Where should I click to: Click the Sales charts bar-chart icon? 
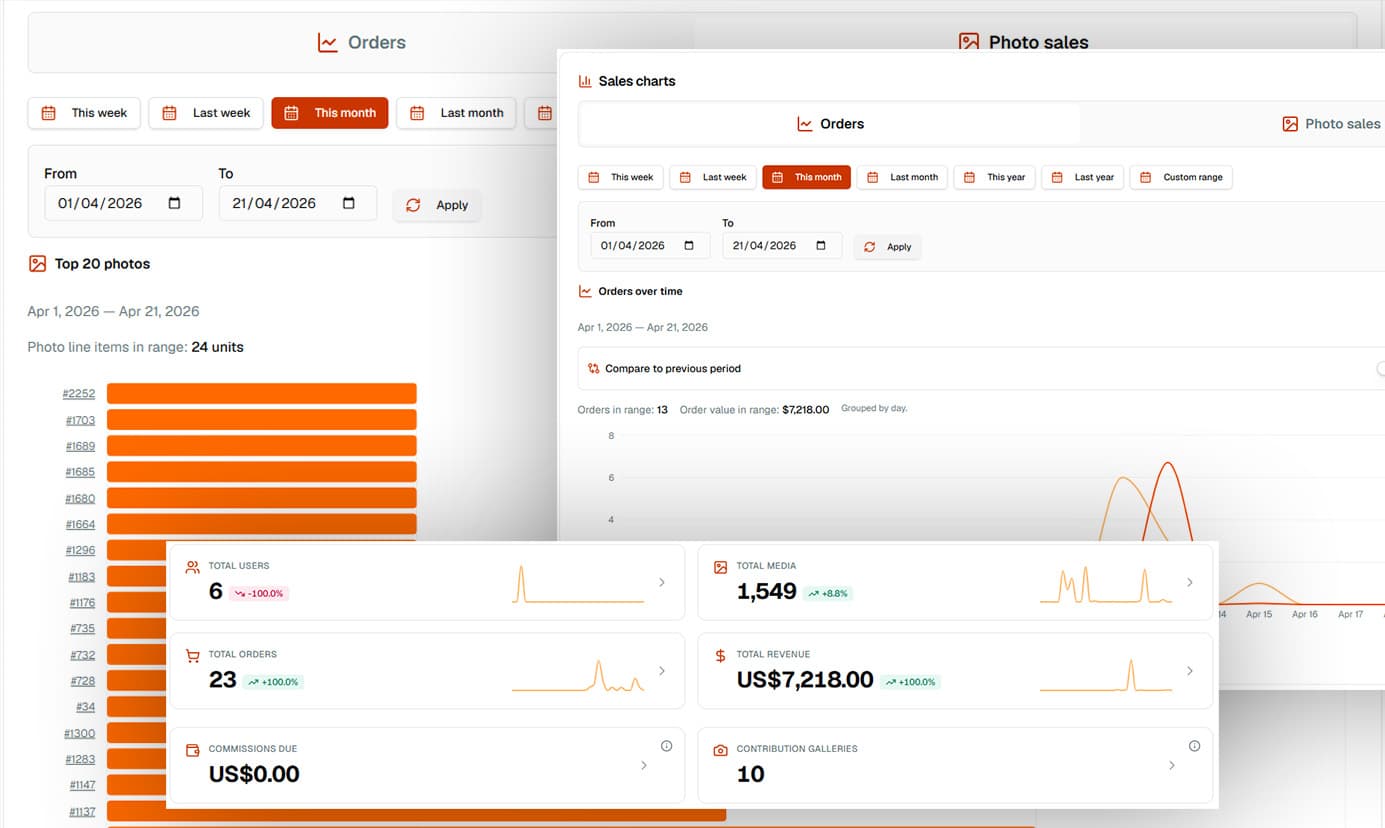585,80
